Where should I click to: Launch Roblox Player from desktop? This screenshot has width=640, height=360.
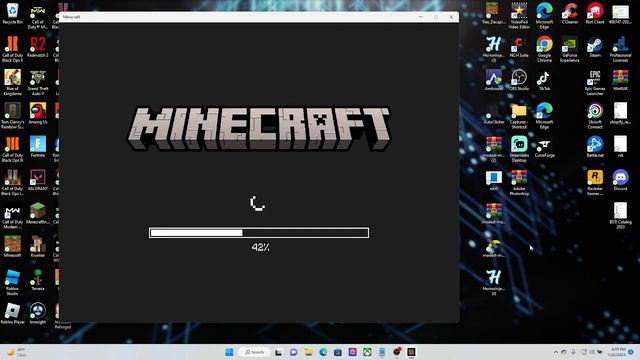click(x=13, y=313)
